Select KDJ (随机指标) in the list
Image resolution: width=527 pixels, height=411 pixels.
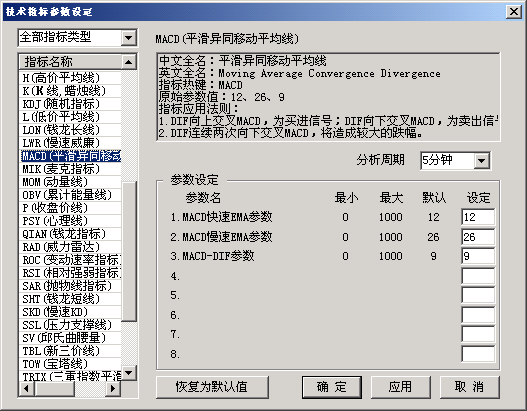tap(70, 104)
